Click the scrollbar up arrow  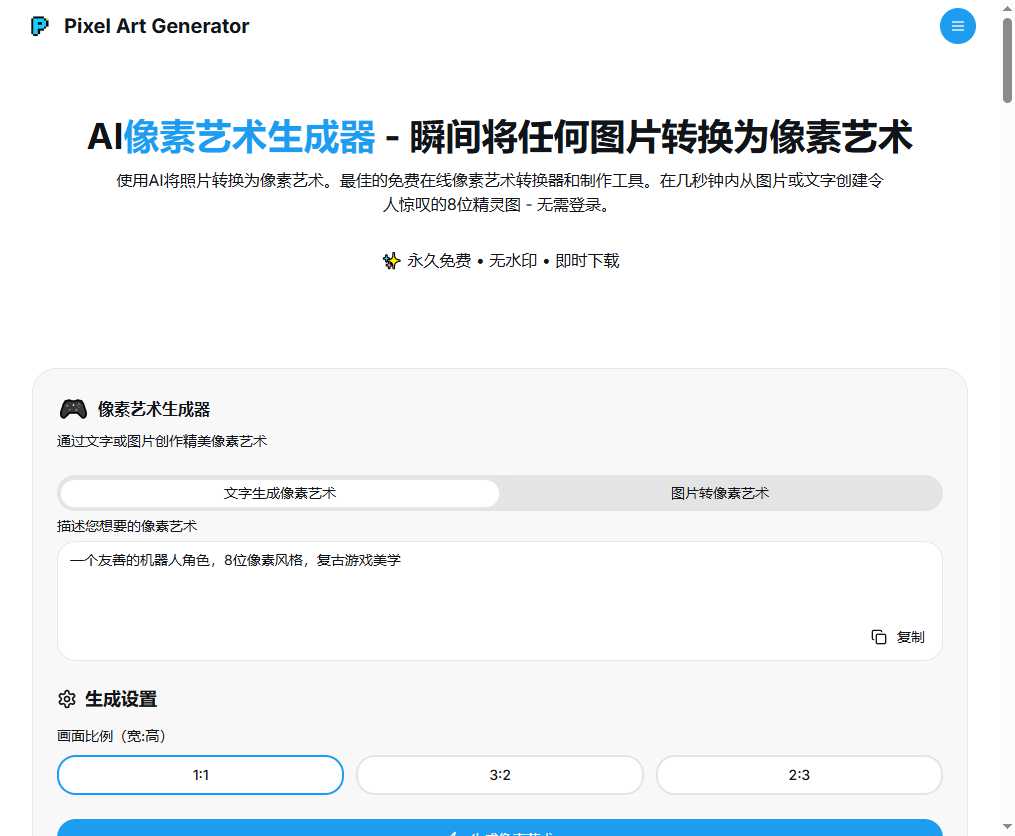point(1007,8)
